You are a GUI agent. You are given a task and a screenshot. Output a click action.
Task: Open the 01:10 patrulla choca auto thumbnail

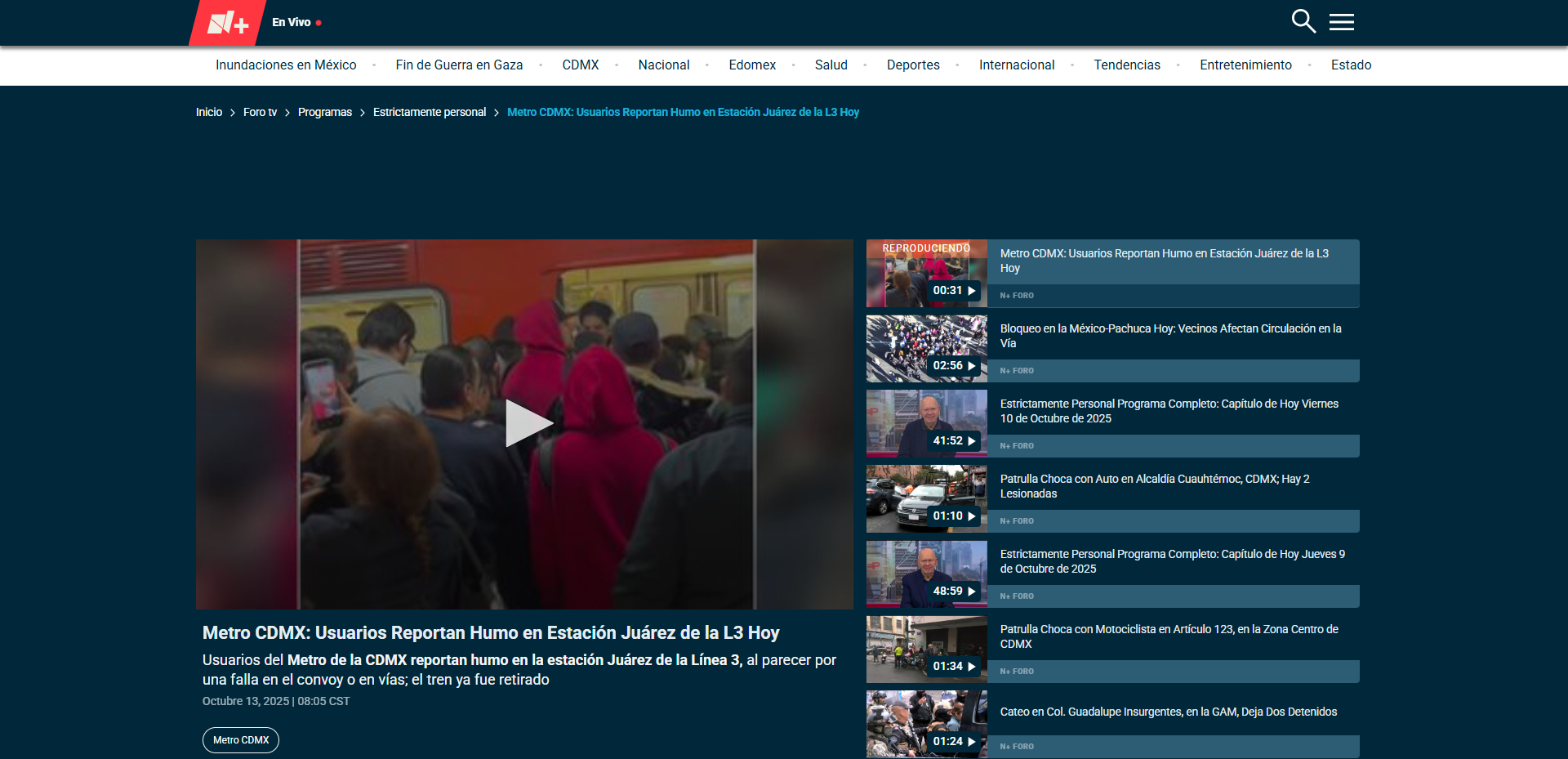(x=927, y=499)
